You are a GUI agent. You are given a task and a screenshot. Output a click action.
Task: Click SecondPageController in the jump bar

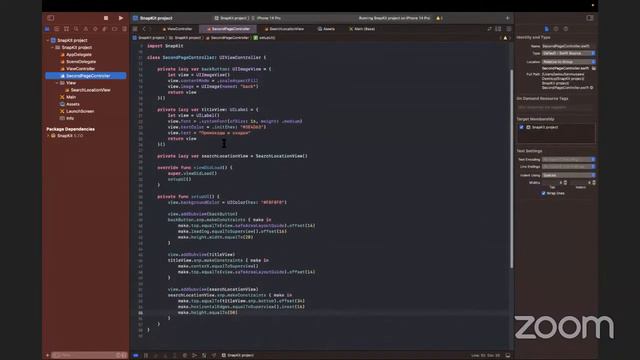pyautogui.click(x=227, y=38)
